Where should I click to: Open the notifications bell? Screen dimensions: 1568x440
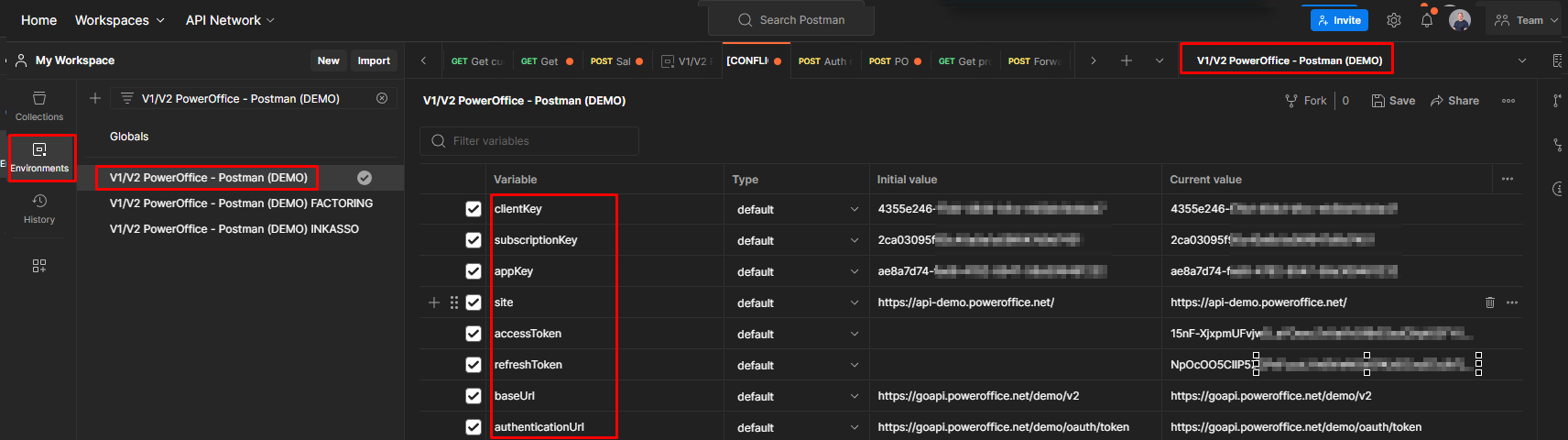(1426, 20)
